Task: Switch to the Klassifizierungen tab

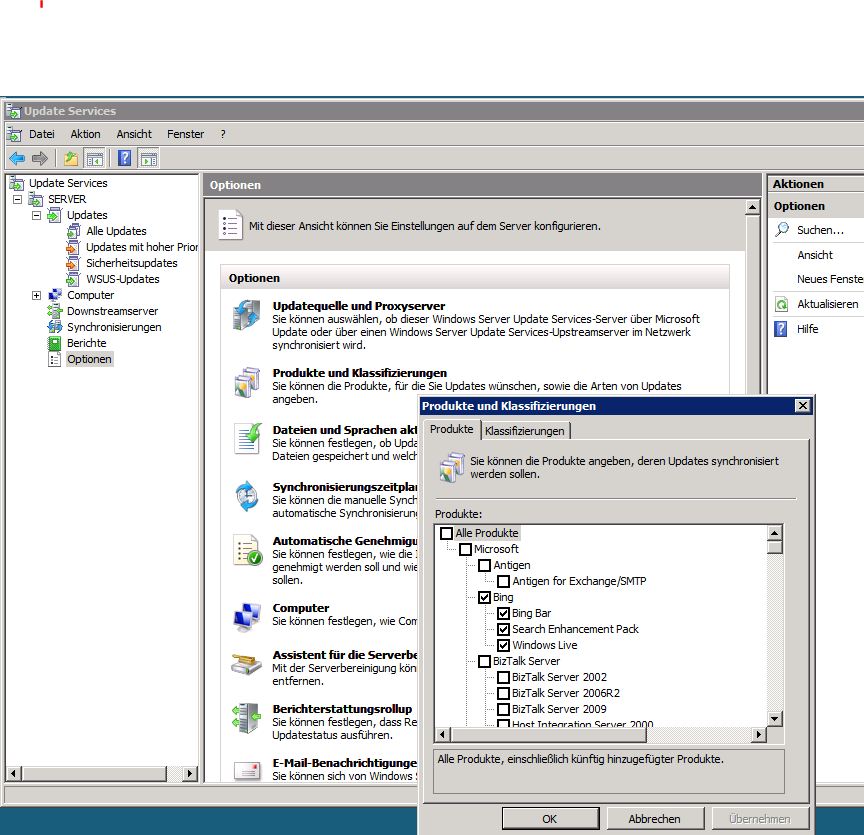Action: point(527,429)
